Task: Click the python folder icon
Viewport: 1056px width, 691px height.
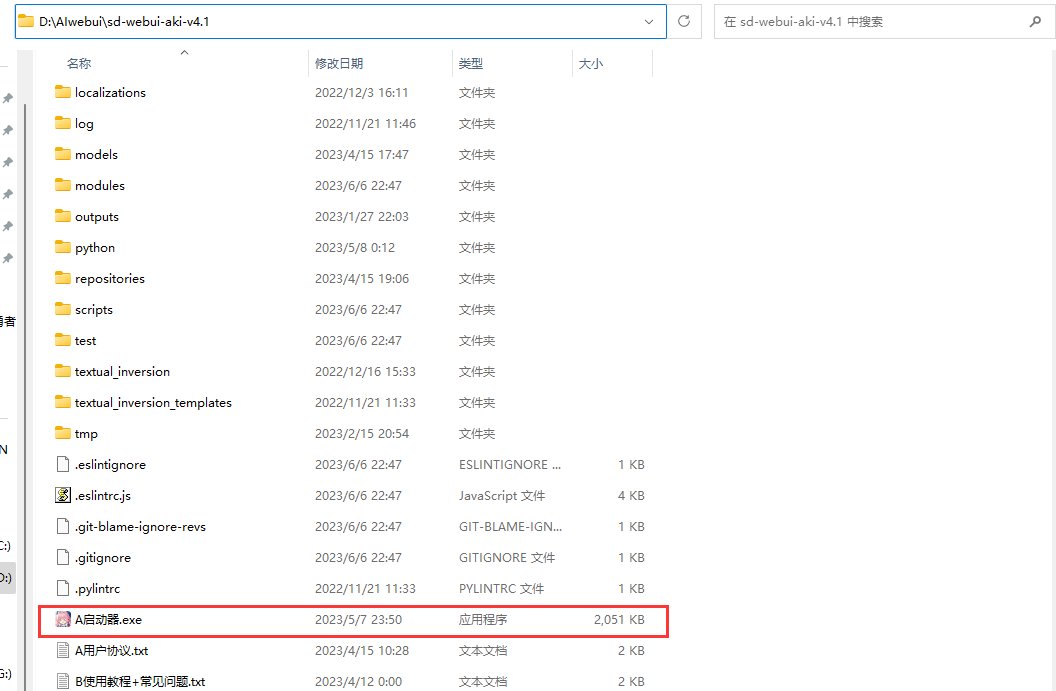Action: (x=63, y=248)
